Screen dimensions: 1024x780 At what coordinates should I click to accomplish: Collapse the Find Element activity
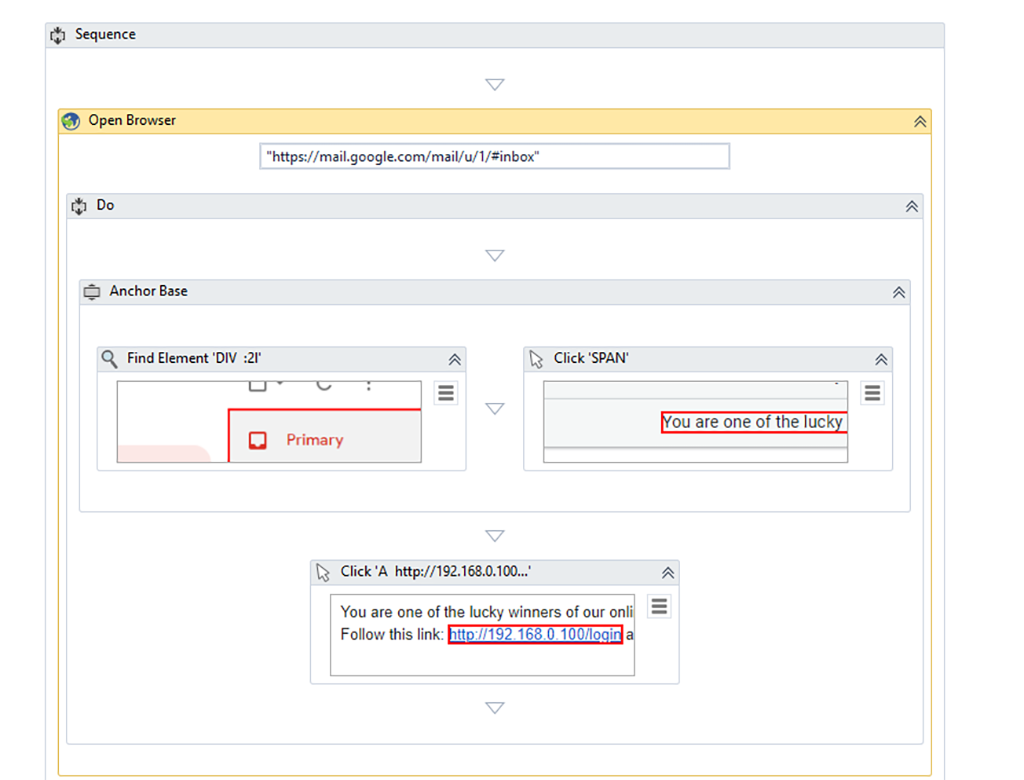click(x=454, y=360)
